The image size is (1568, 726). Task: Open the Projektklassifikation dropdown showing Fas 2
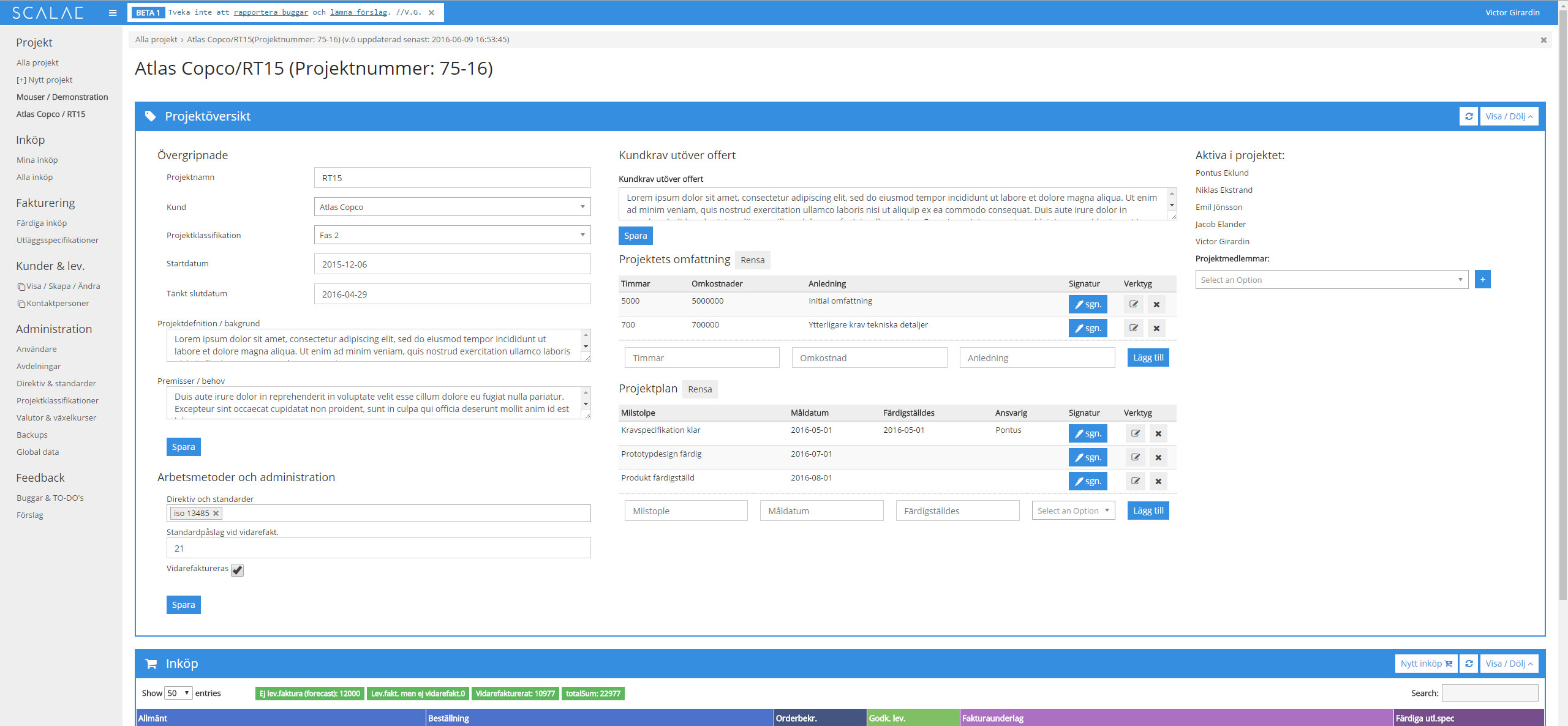[452, 235]
